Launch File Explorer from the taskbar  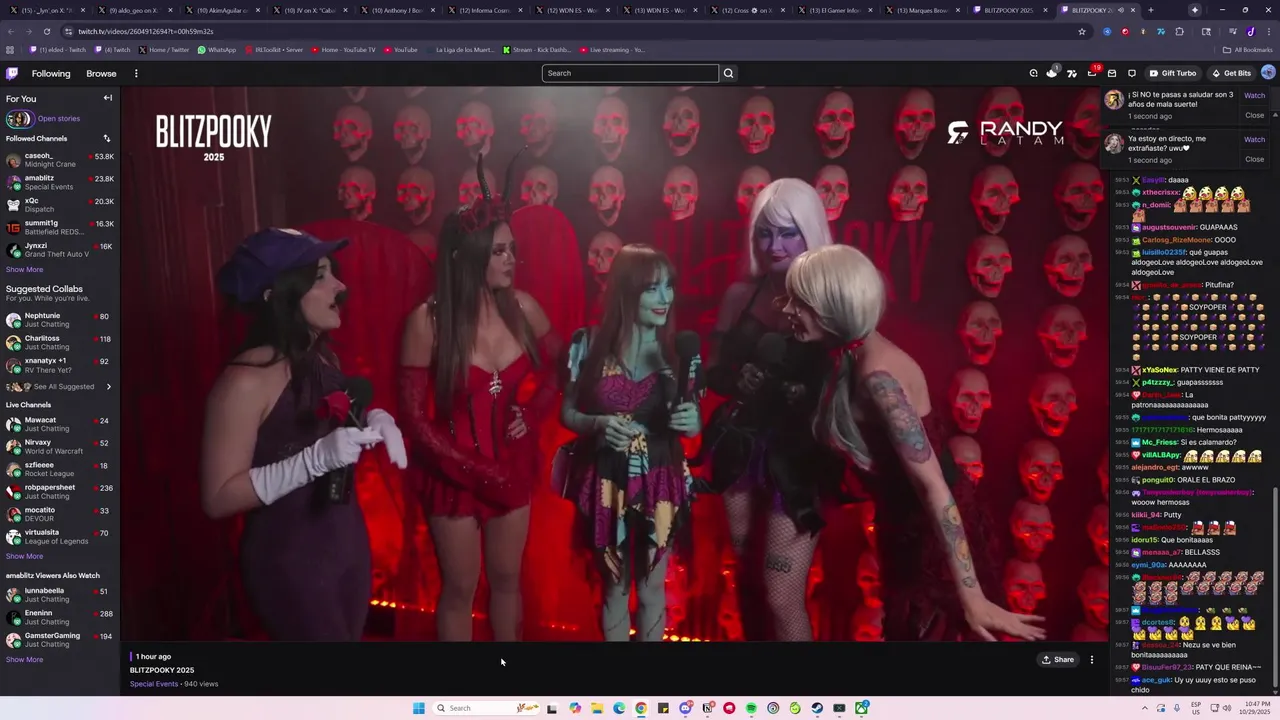pos(597,708)
